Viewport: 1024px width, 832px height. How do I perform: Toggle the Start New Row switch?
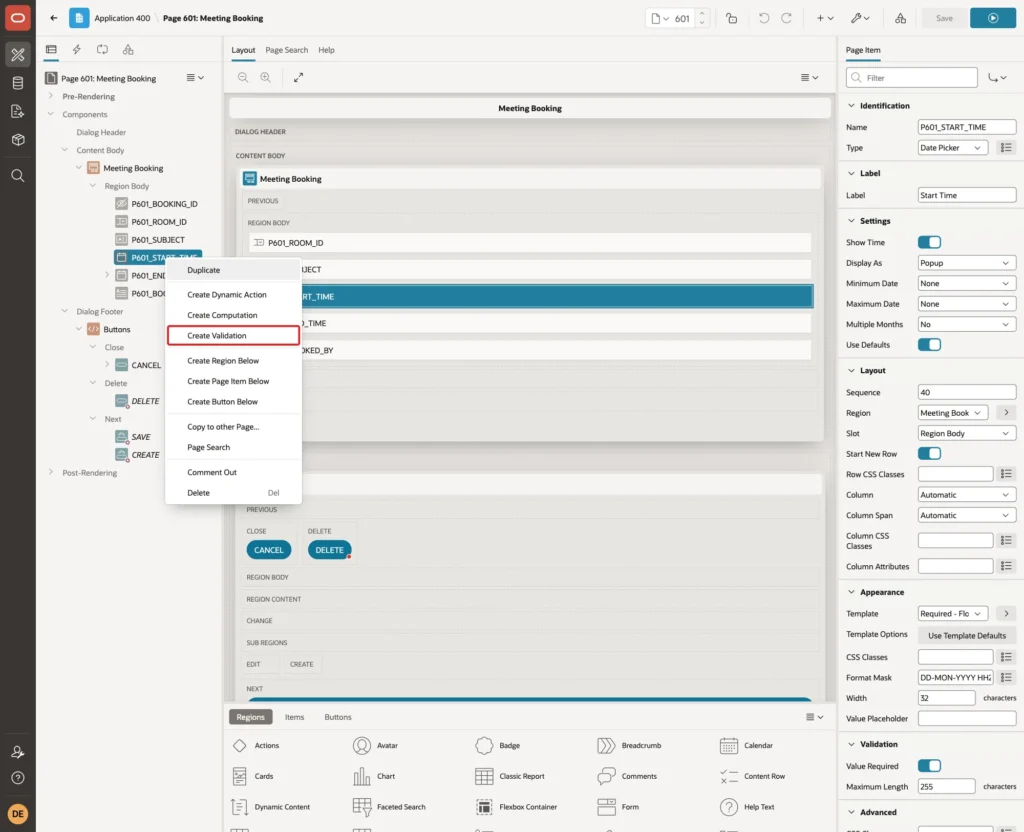click(x=929, y=453)
